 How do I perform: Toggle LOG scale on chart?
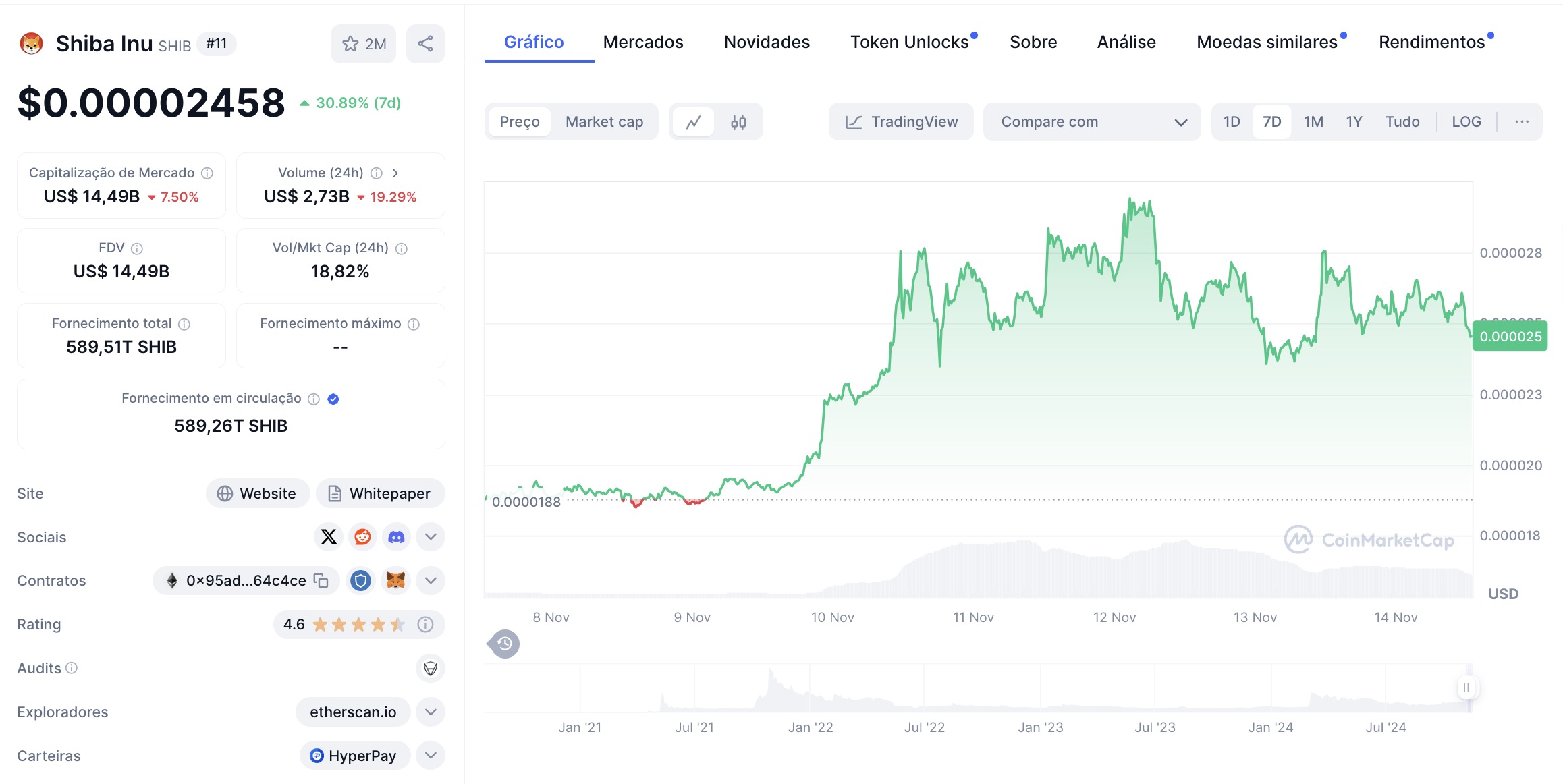(1466, 122)
